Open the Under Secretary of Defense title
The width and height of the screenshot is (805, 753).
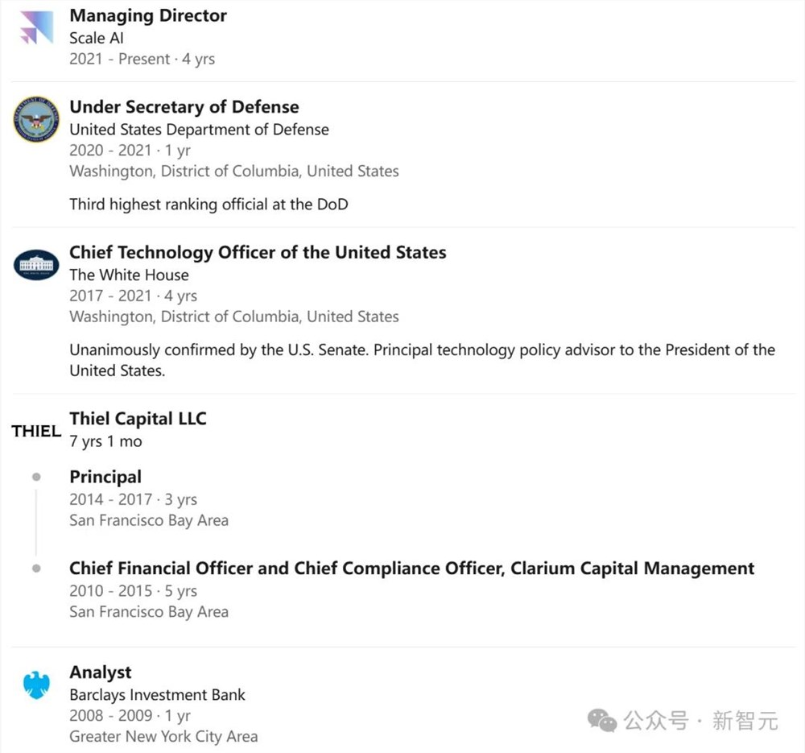(x=184, y=107)
